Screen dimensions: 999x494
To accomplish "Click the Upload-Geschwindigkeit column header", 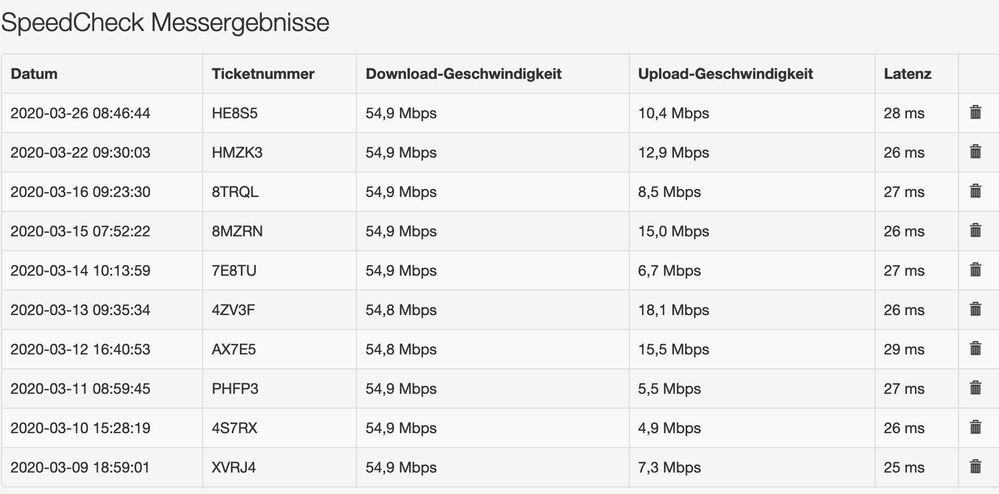I will 726,74.
